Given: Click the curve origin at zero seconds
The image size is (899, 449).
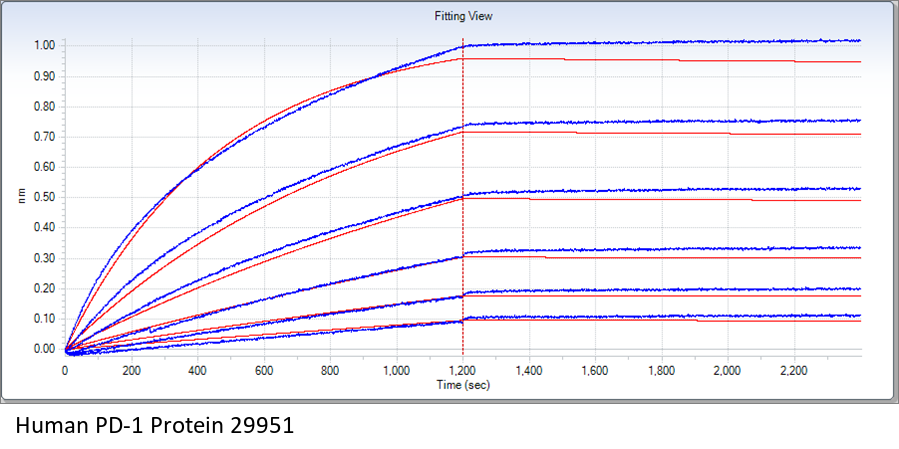Looking at the screenshot, I should tap(66, 350).
